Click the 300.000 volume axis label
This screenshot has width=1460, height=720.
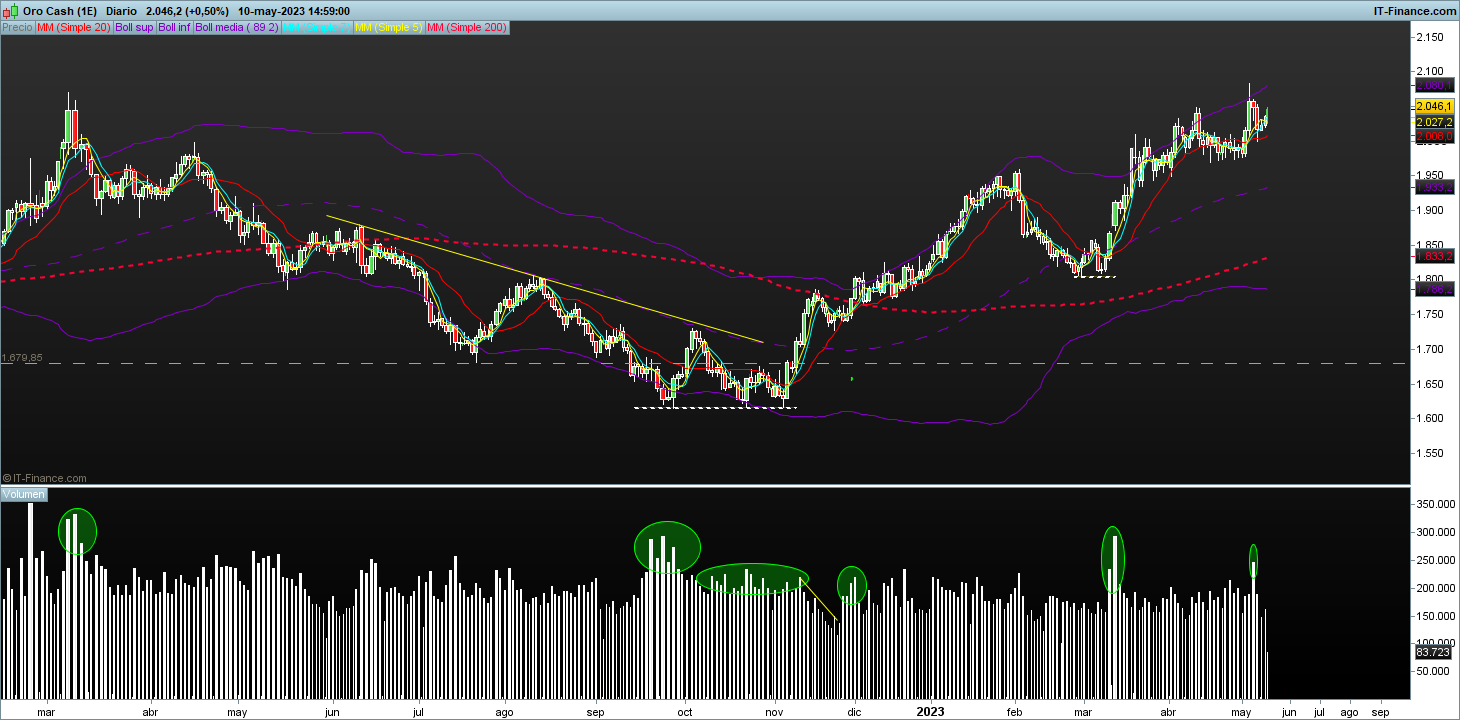point(1434,532)
